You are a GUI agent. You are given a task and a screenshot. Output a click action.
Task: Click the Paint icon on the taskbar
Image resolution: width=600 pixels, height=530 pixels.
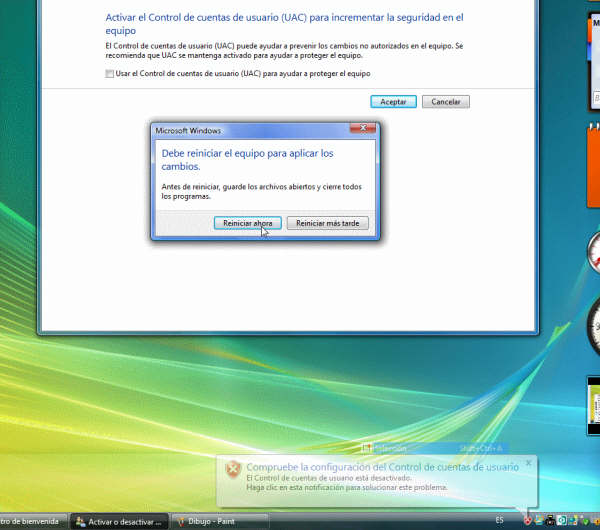(181, 521)
